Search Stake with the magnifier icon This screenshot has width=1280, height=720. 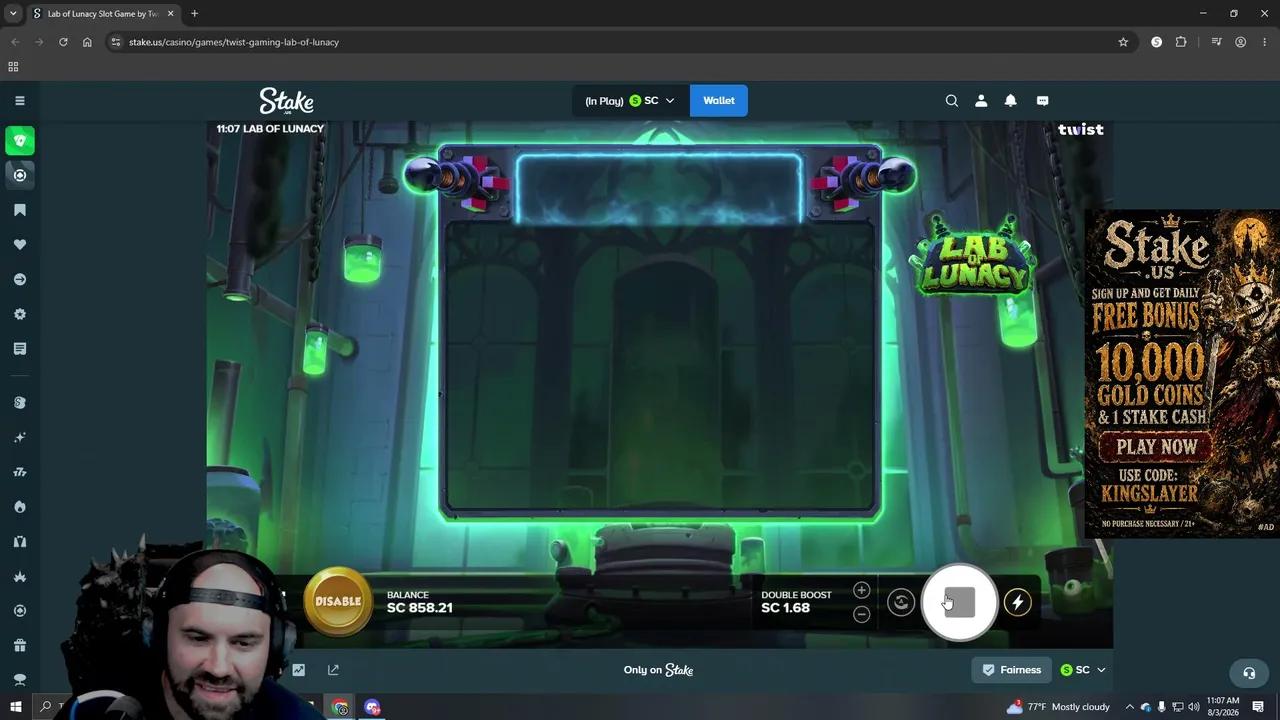click(x=952, y=100)
